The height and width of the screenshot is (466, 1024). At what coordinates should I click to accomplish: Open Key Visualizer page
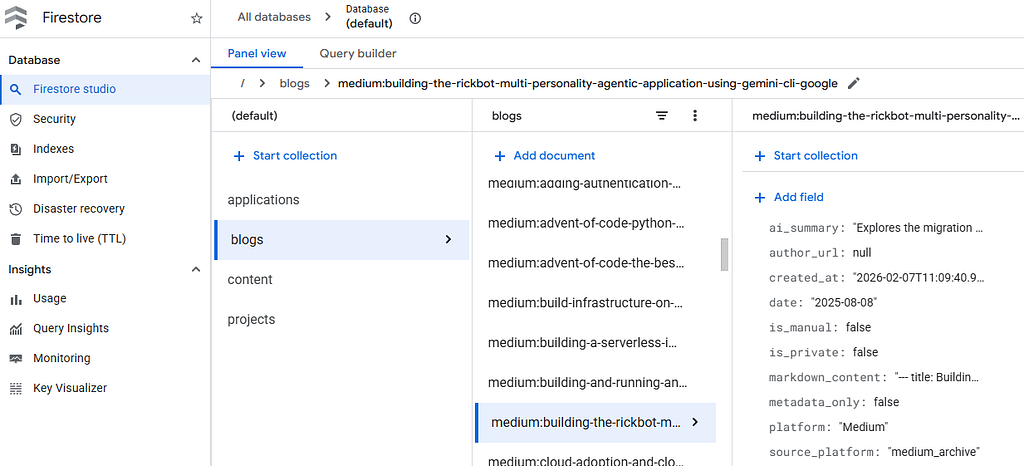tap(105, 388)
